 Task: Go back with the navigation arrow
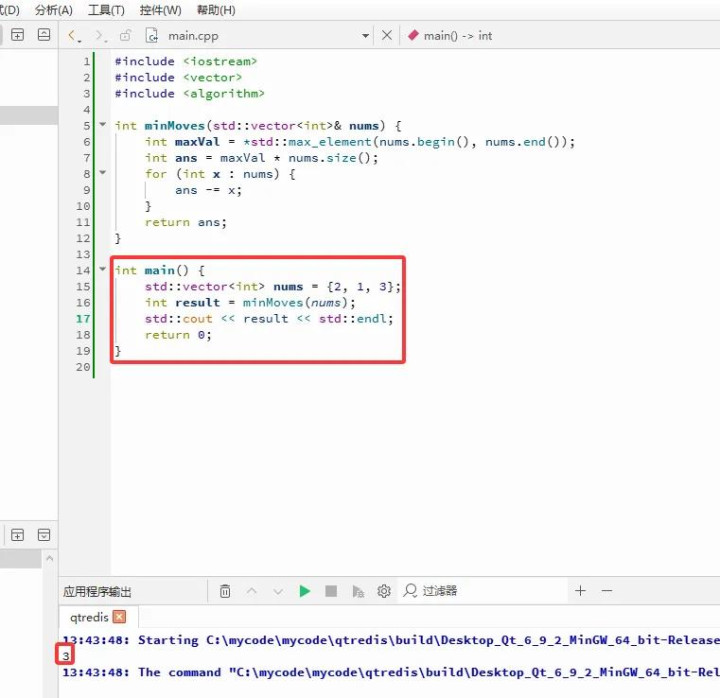(73, 35)
